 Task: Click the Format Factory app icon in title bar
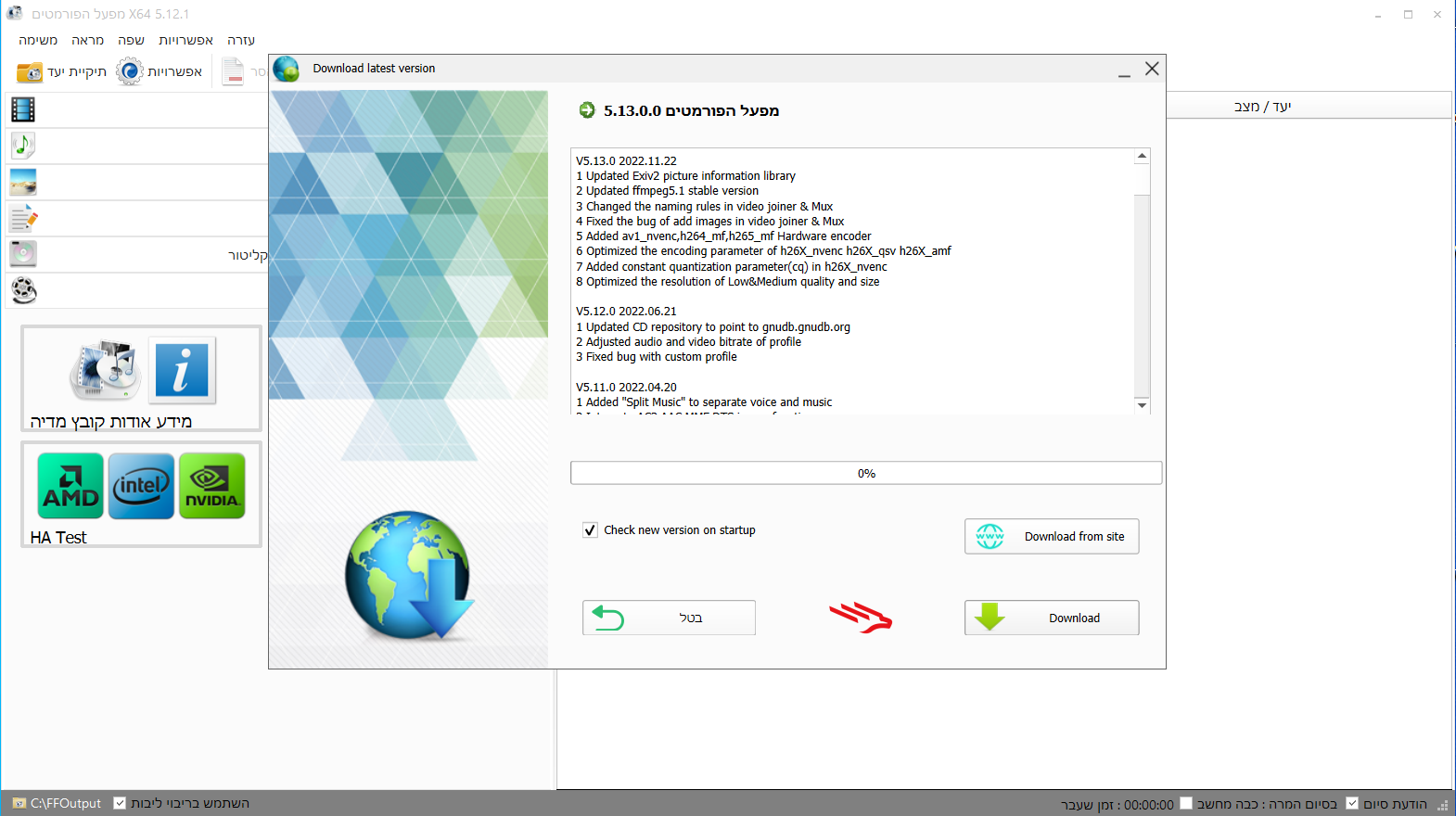pos(14,13)
